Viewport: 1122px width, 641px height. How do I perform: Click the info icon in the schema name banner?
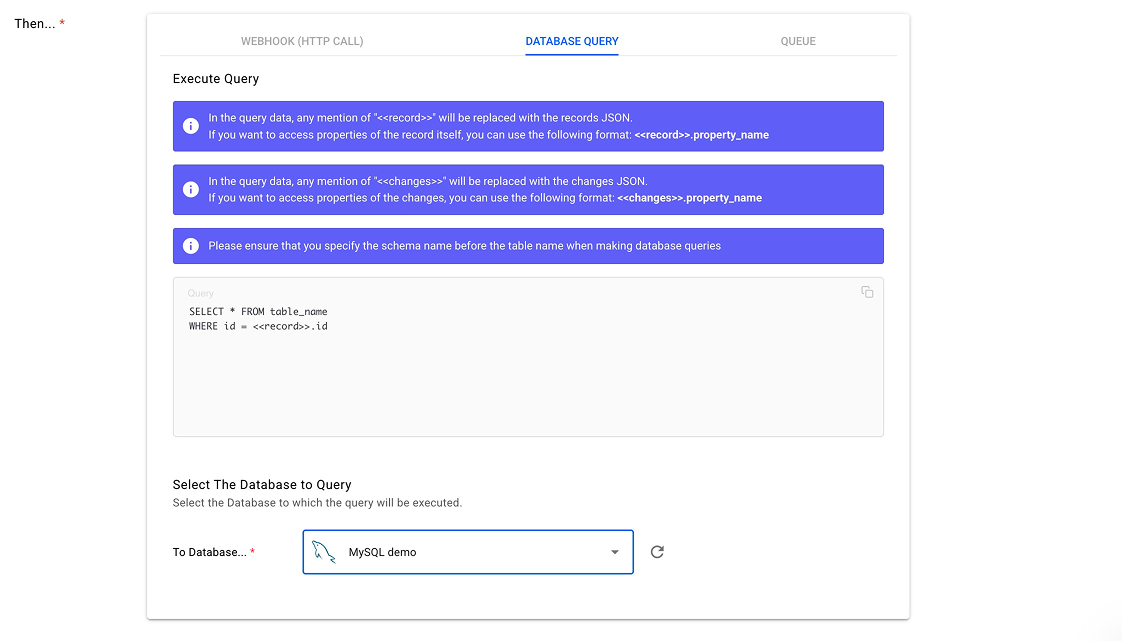(190, 246)
